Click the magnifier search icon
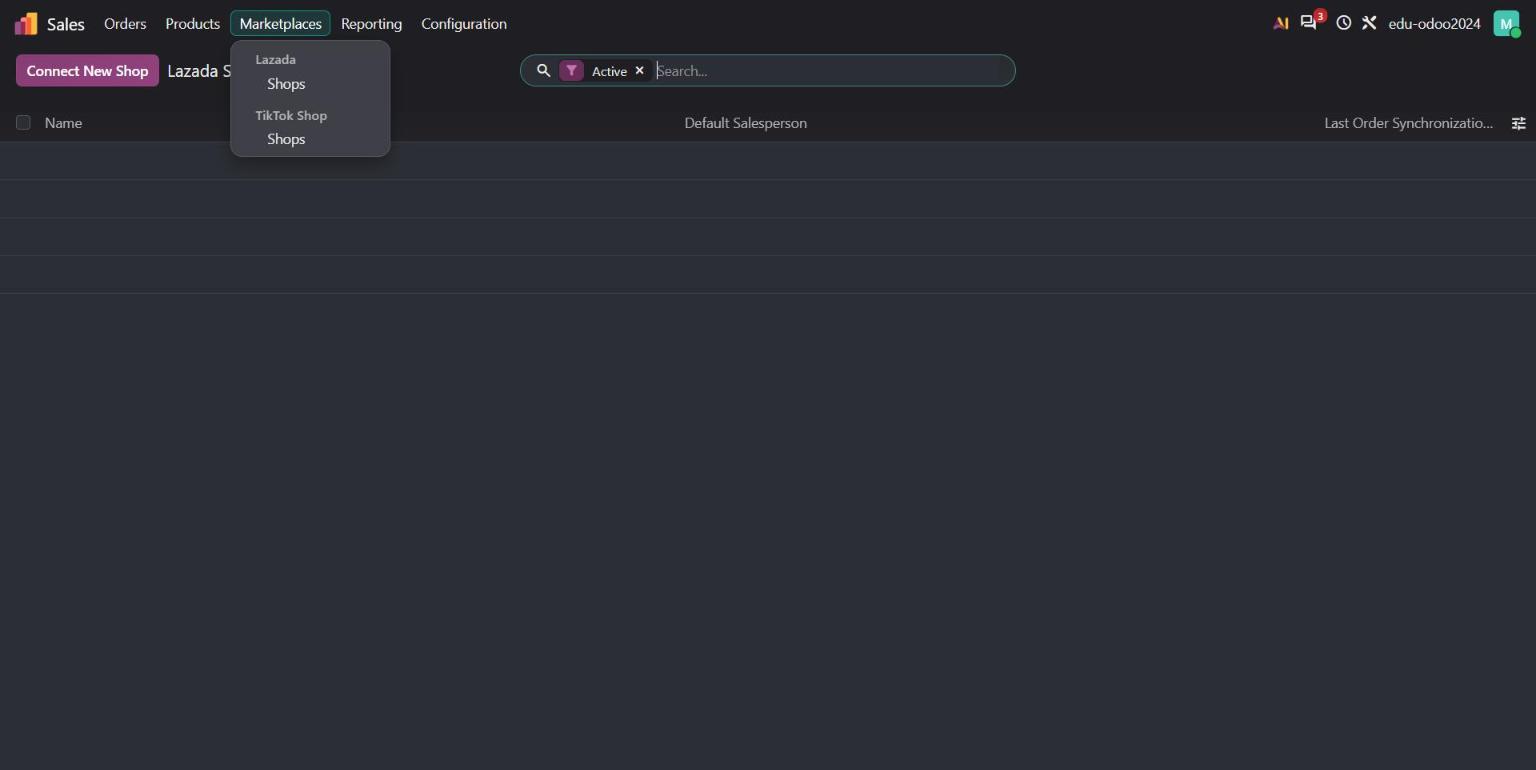This screenshot has width=1536, height=770. pyautogui.click(x=543, y=71)
